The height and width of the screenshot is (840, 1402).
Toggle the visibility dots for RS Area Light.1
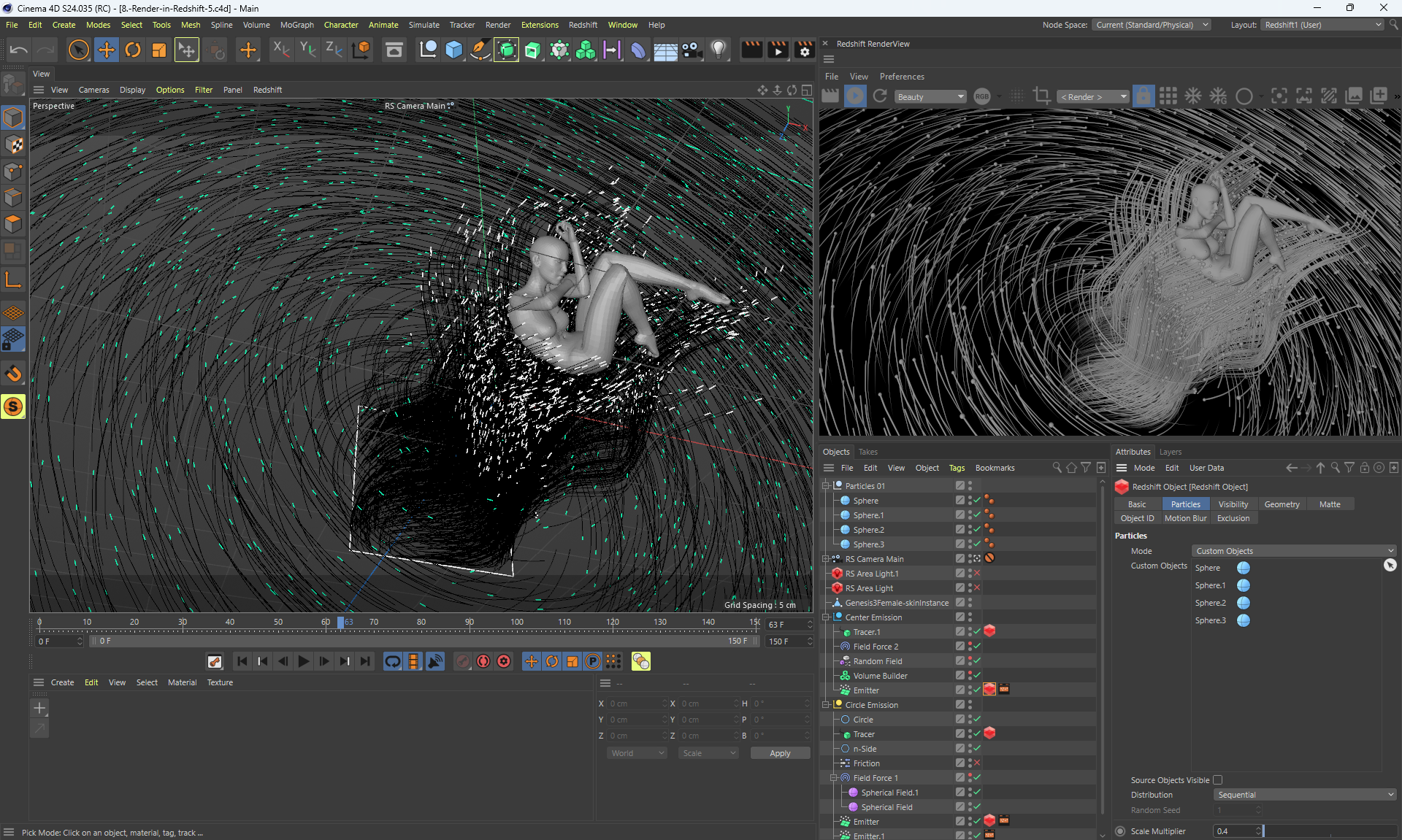[970, 574]
